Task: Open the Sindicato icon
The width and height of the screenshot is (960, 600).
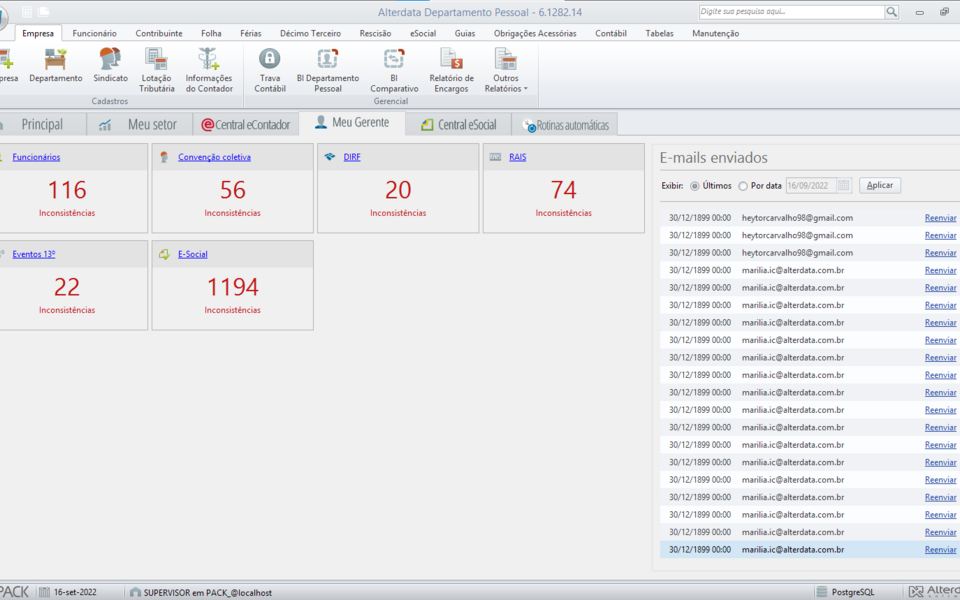Action: tap(111, 65)
